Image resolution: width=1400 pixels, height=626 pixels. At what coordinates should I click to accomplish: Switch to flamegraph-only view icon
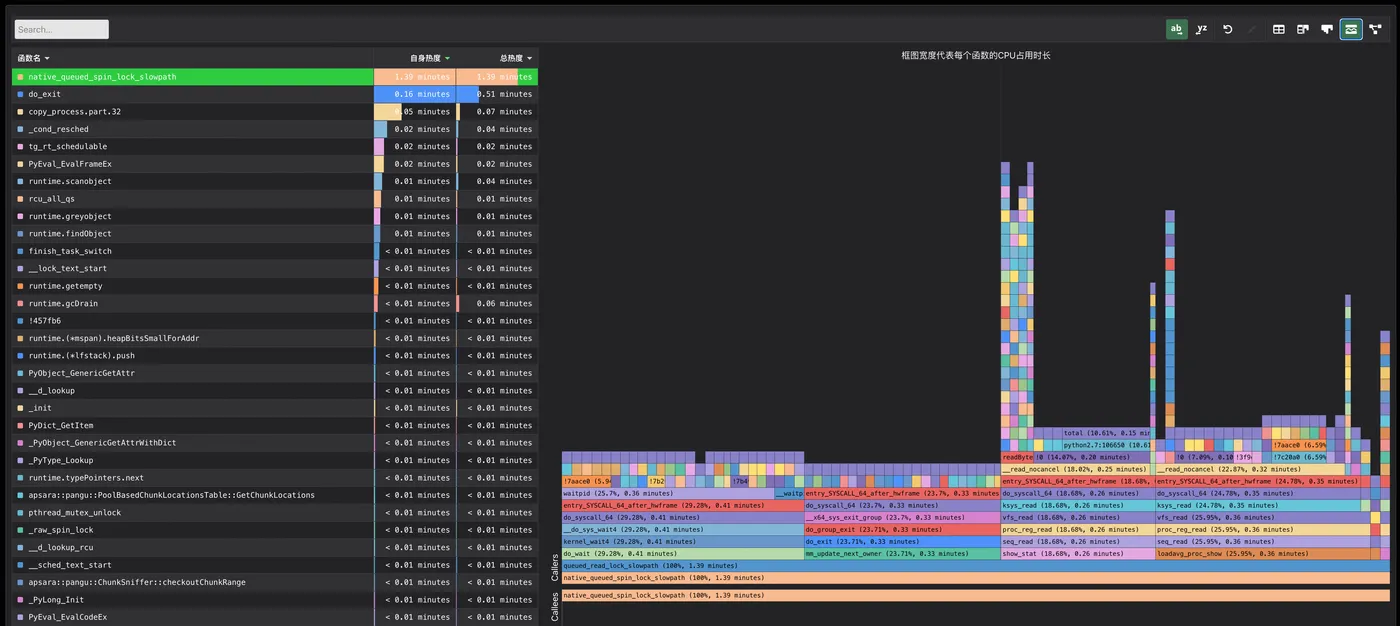(x=1327, y=29)
